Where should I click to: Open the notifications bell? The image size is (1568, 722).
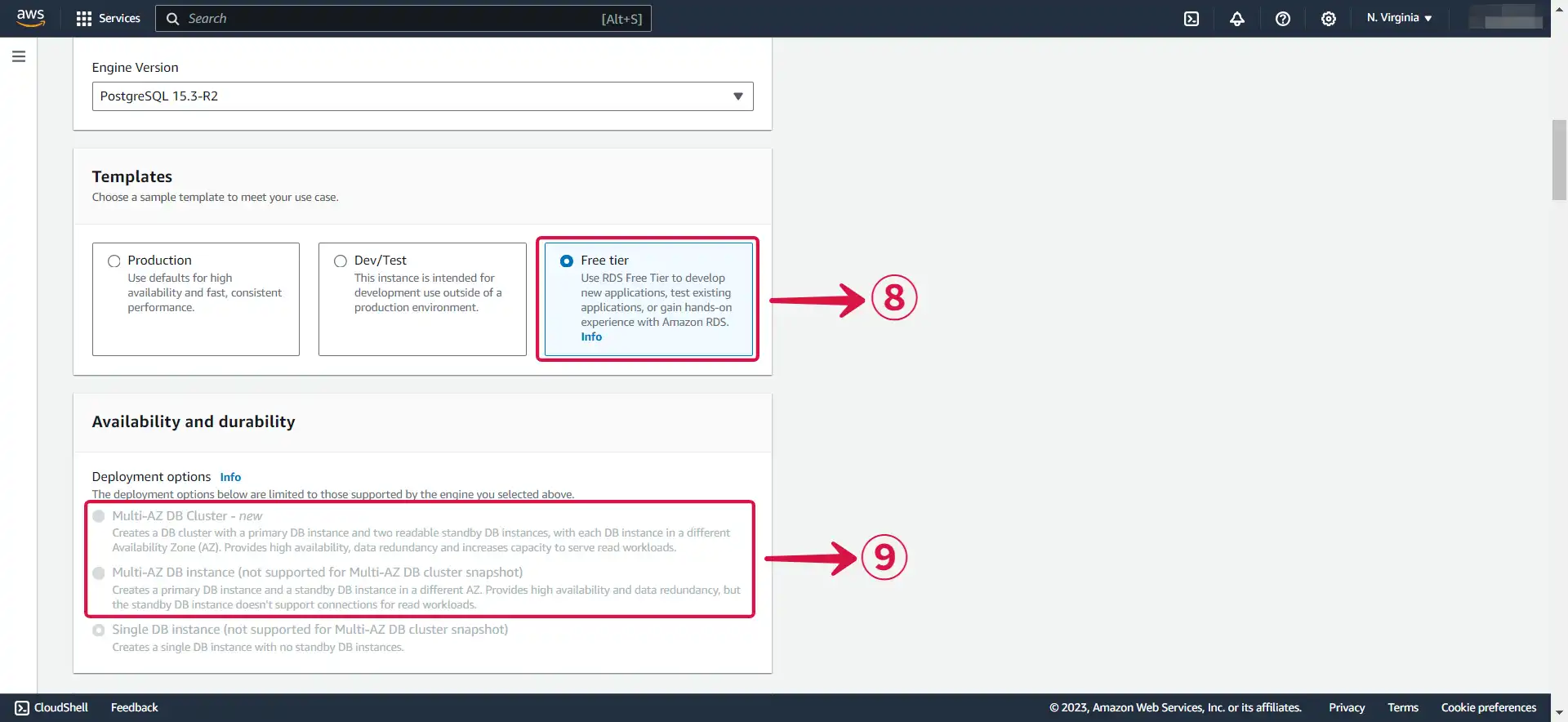[x=1237, y=19]
